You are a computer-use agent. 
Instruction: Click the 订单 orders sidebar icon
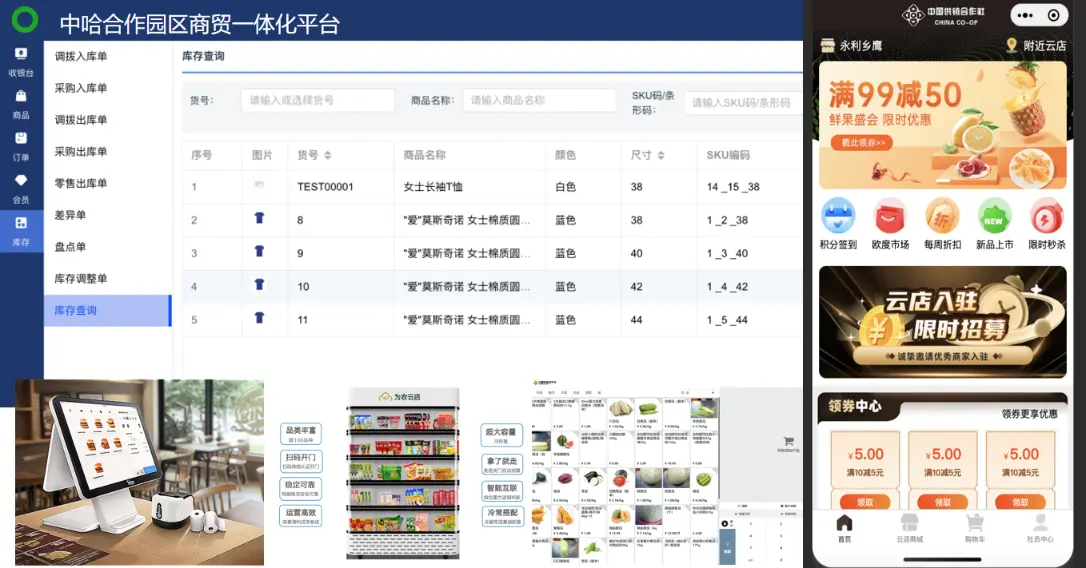click(x=21, y=139)
